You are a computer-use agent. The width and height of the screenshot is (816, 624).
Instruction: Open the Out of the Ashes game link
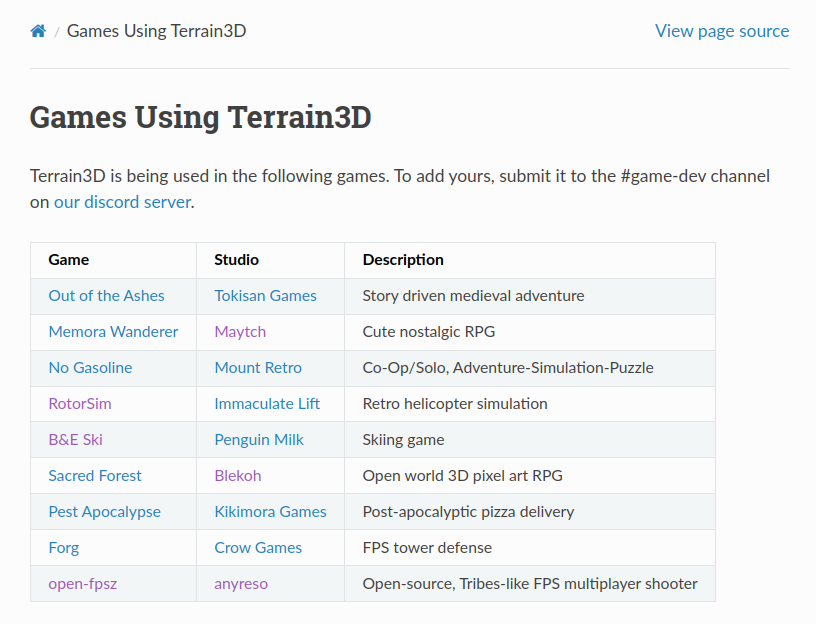click(106, 296)
